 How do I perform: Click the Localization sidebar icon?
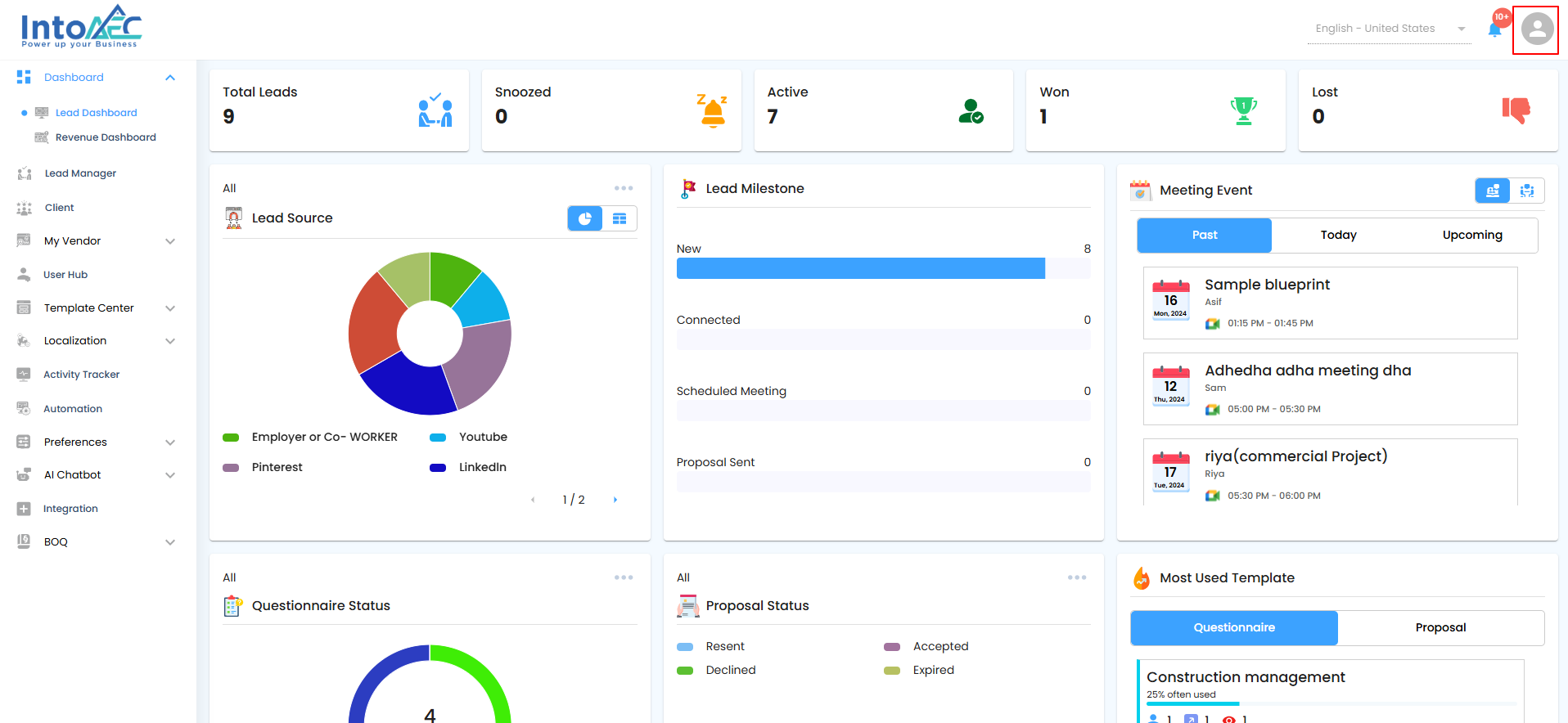click(x=24, y=341)
